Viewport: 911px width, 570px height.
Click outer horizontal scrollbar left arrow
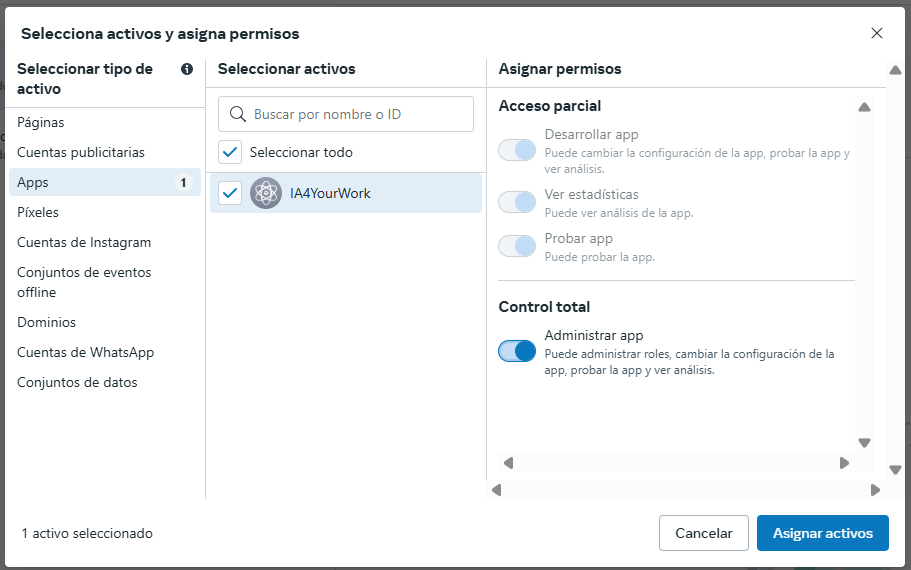pyautogui.click(x=496, y=490)
